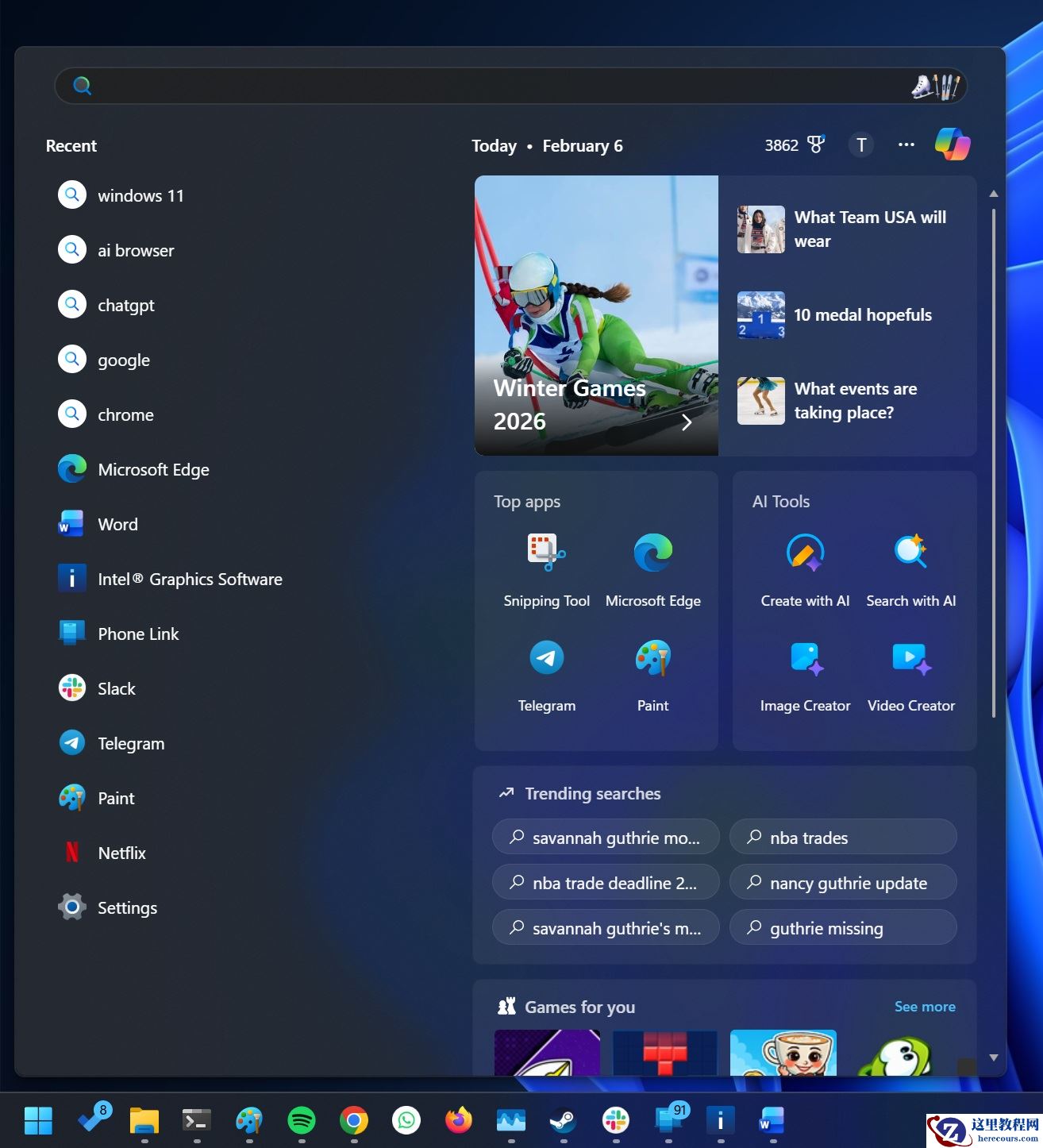Open the three-dot more options menu
Viewport: 1043px width, 1148px height.
click(906, 144)
